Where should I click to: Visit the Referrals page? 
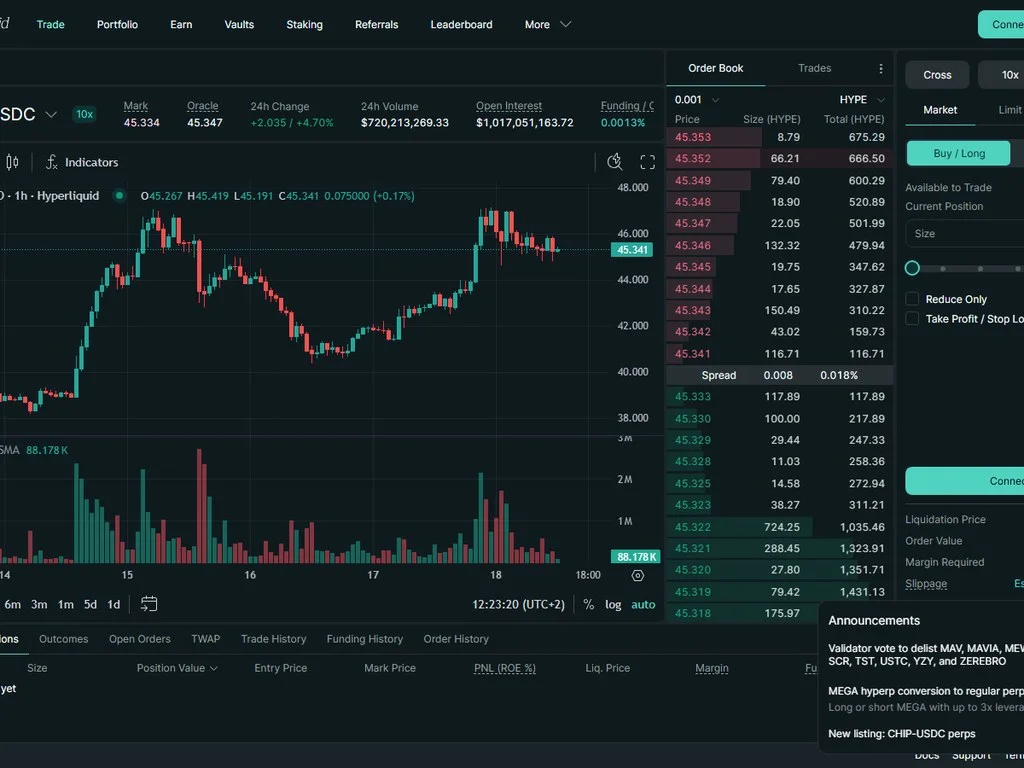376,24
